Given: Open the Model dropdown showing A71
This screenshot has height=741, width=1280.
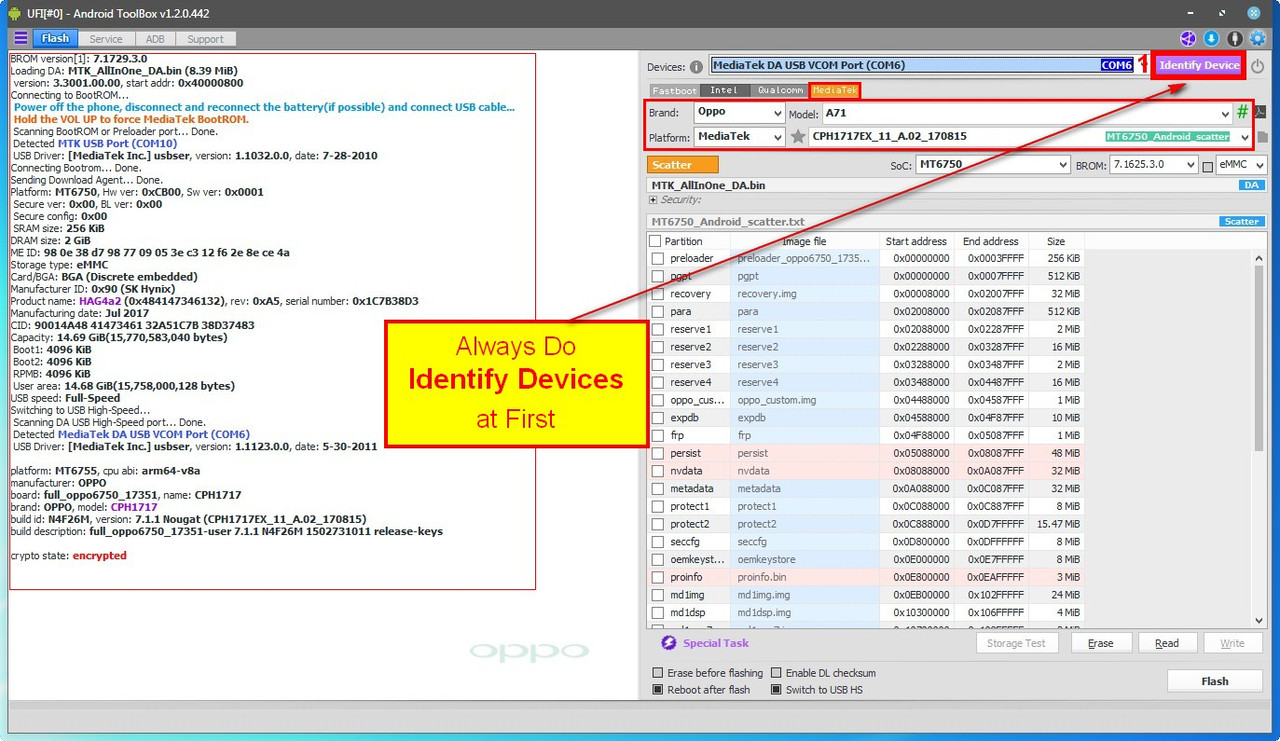Looking at the screenshot, I should point(1026,113).
